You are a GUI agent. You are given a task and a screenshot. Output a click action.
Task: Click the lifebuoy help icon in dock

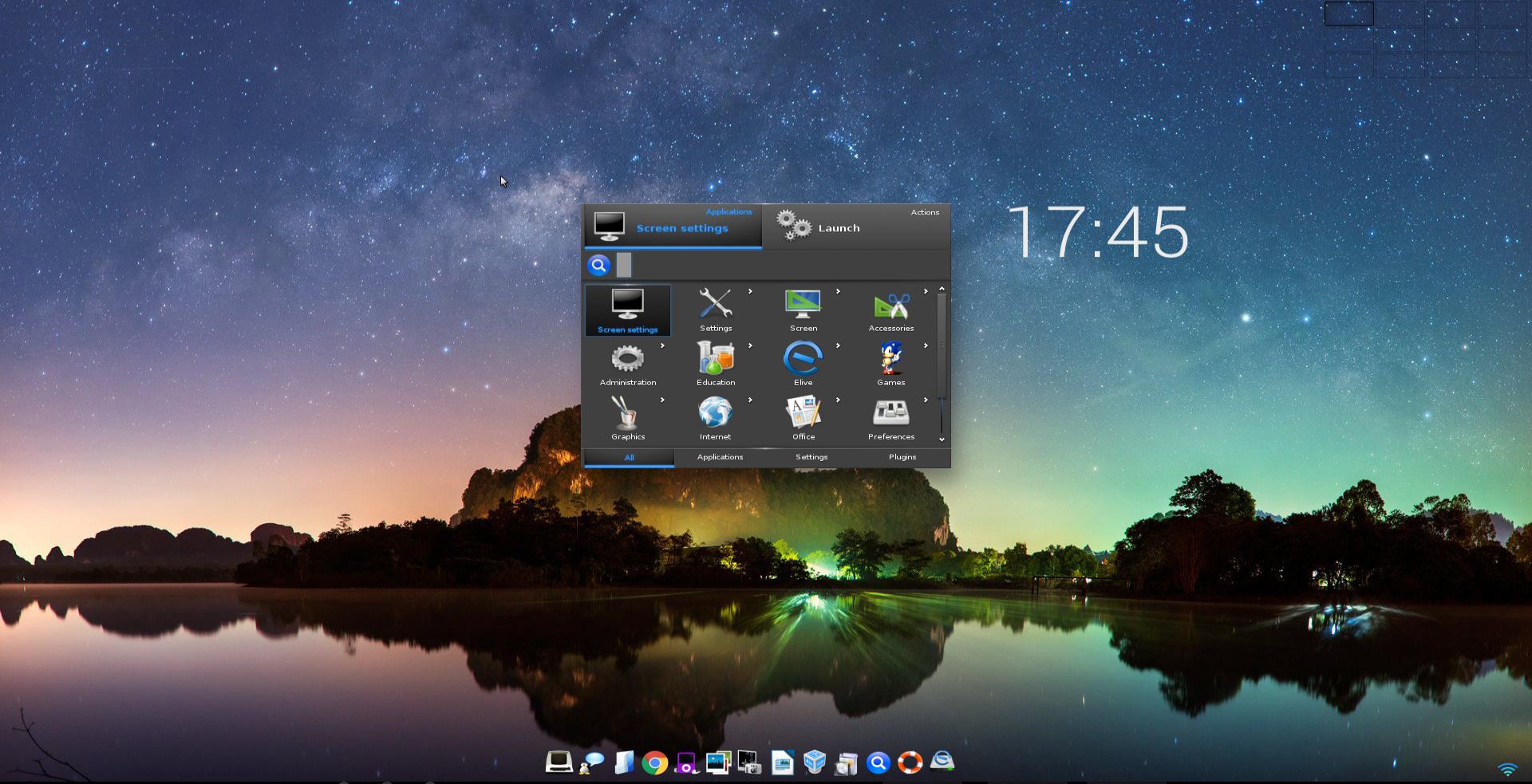click(910, 762)
